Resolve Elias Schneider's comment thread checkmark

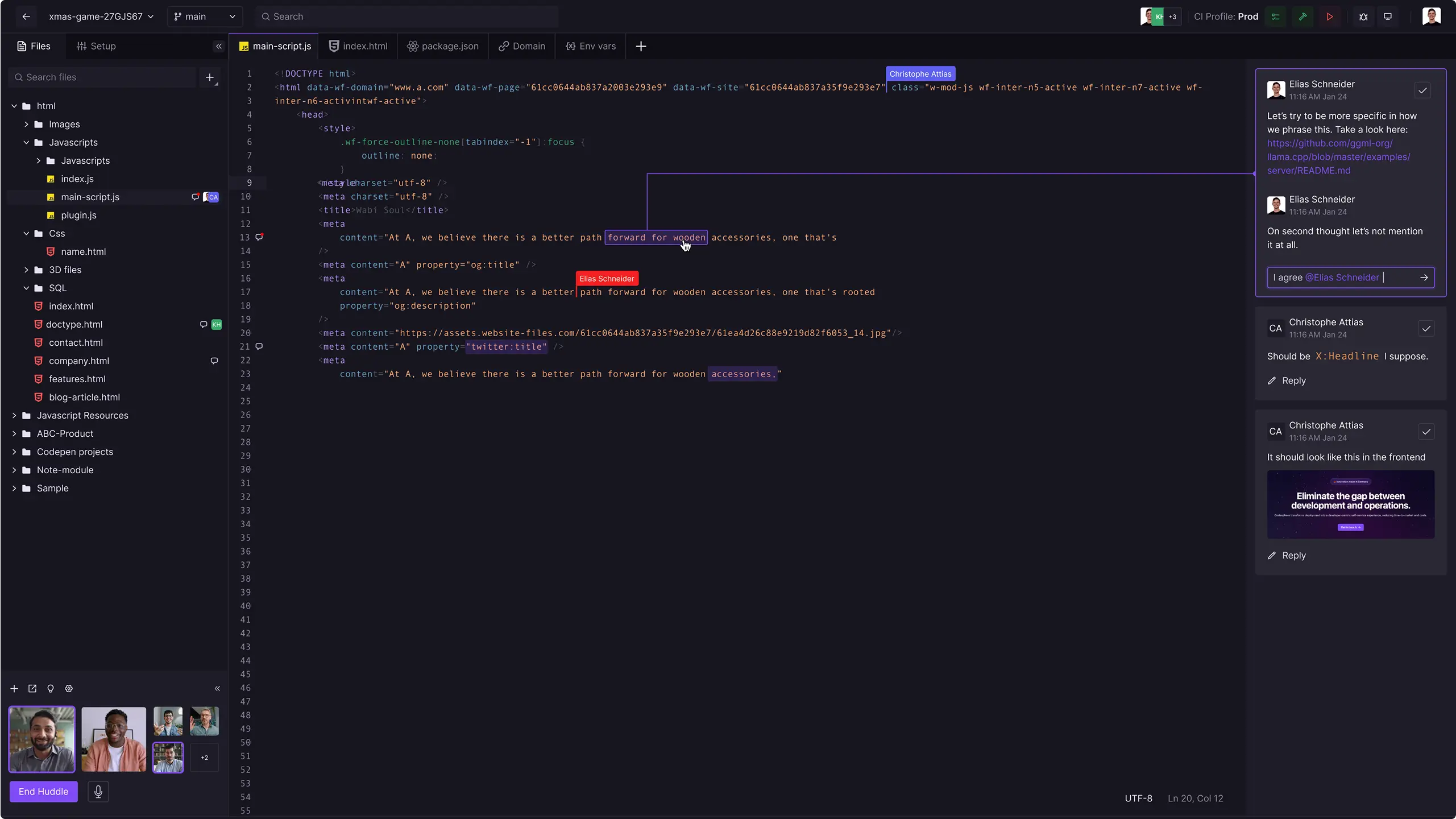[1422, 90]
